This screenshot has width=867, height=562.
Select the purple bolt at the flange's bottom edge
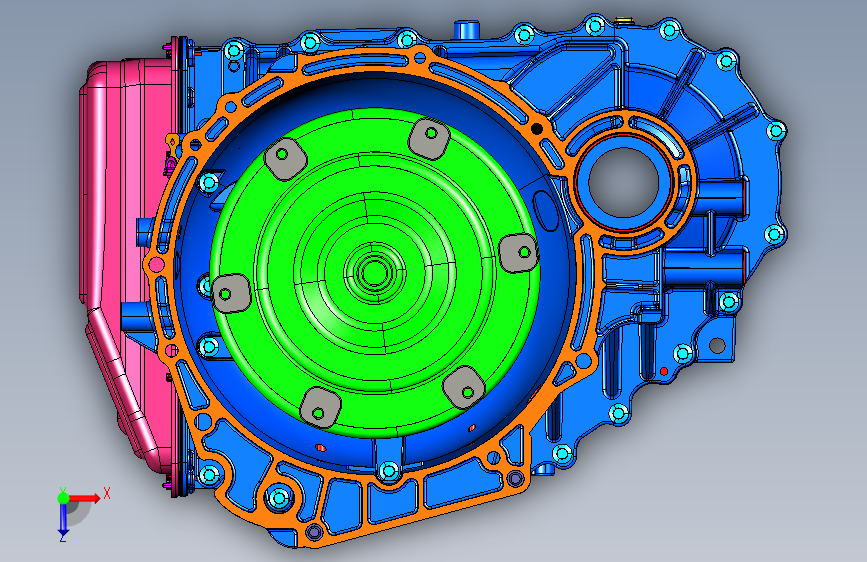(x=314, y=532)
